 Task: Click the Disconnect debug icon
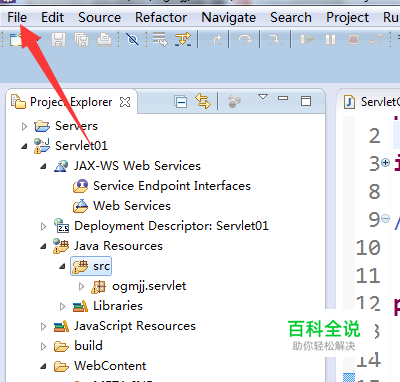(x=376, y=40)
